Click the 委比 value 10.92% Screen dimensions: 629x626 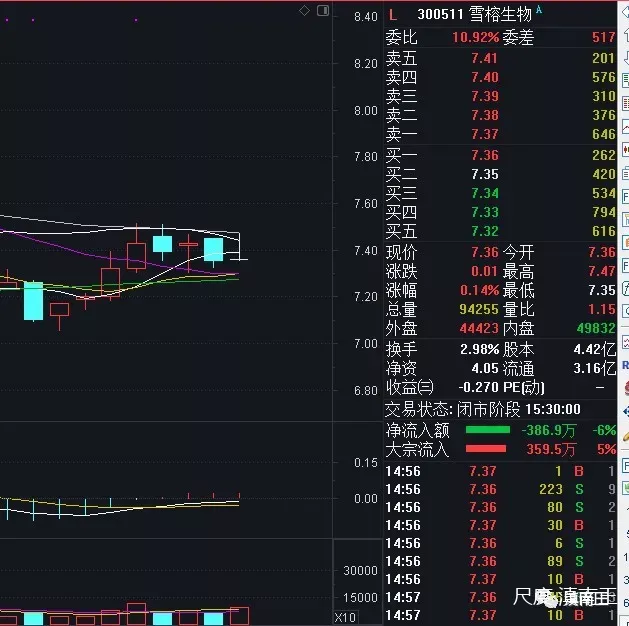tap(475, 38)
